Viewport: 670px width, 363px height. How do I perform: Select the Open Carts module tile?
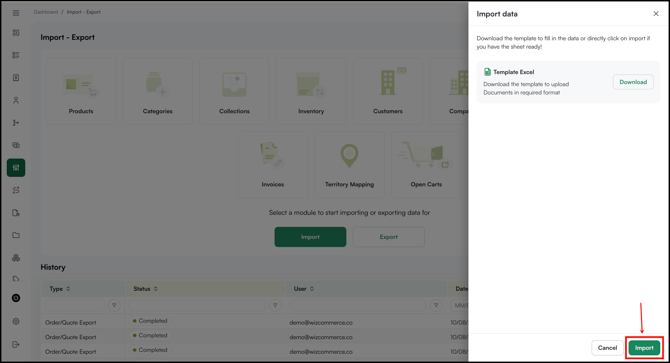click(x=426, y=165)
